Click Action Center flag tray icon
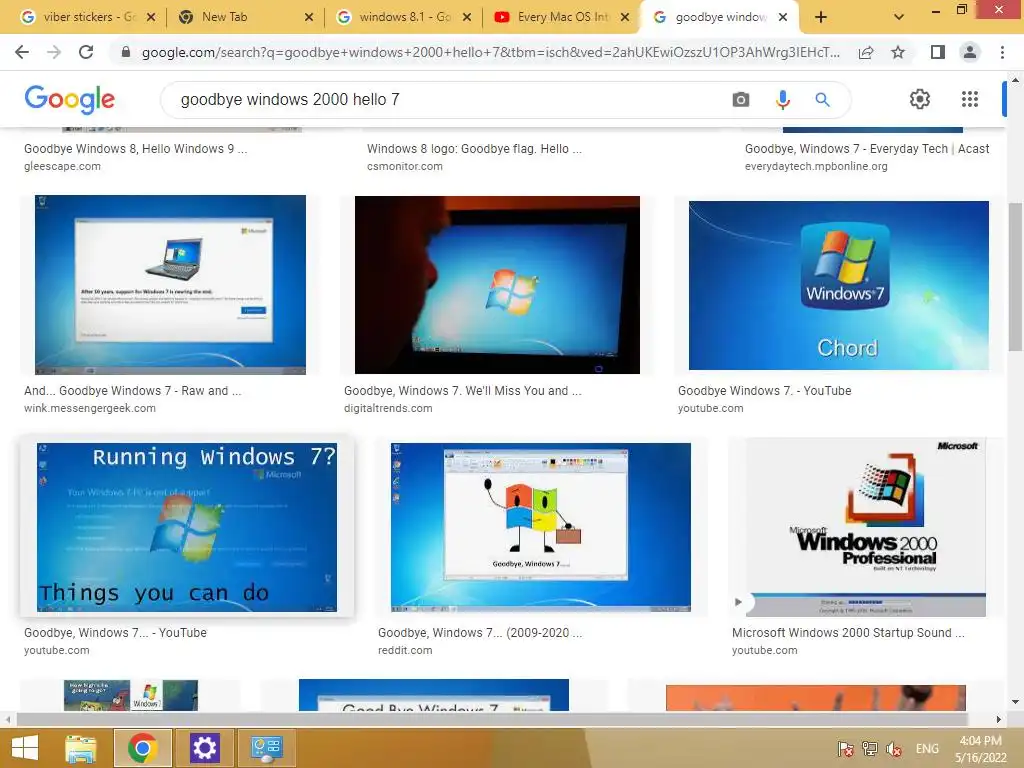This screenshot has width=1024, height=768. point(846,749)
